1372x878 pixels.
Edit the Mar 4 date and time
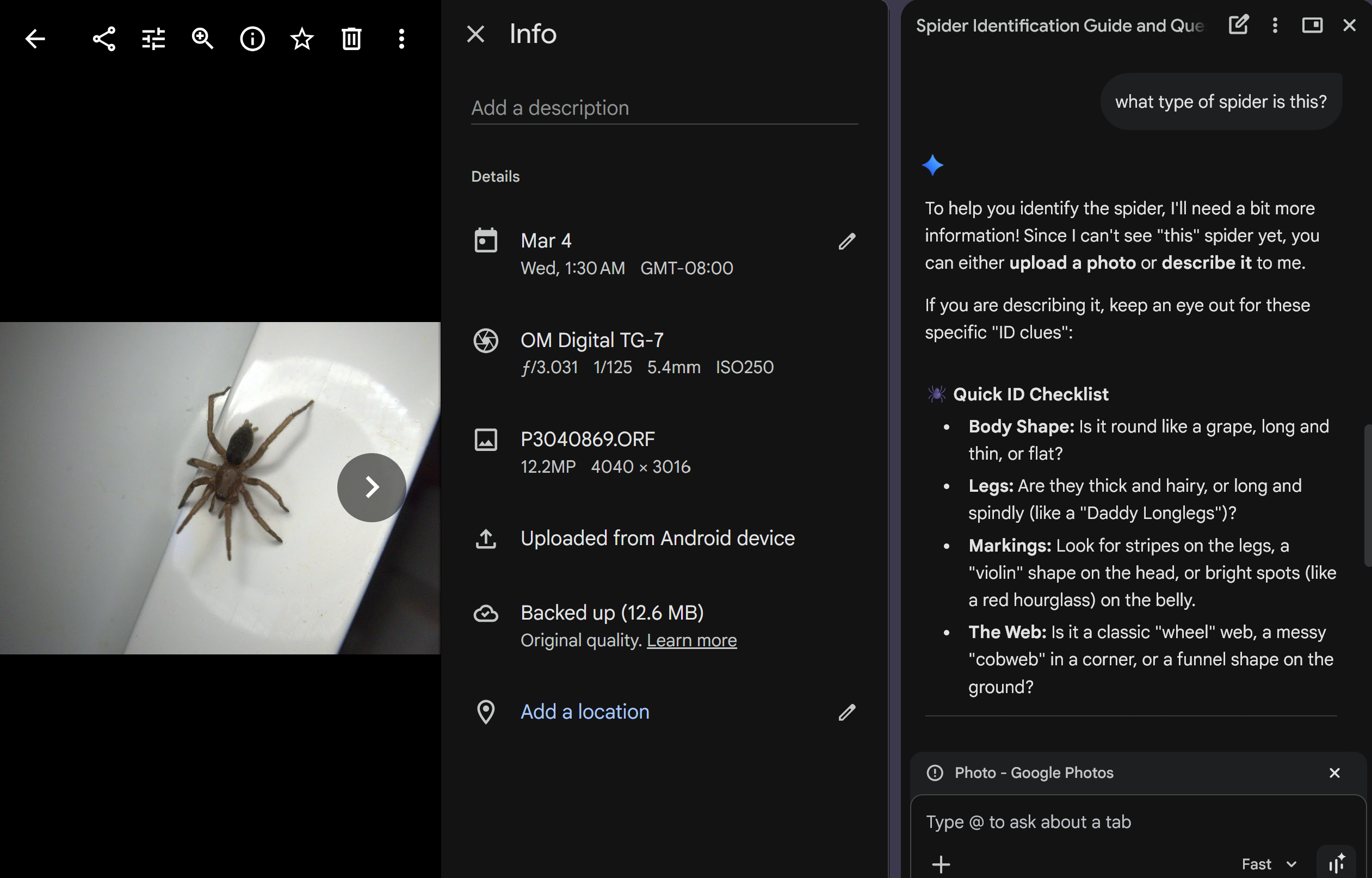(846, 241)
